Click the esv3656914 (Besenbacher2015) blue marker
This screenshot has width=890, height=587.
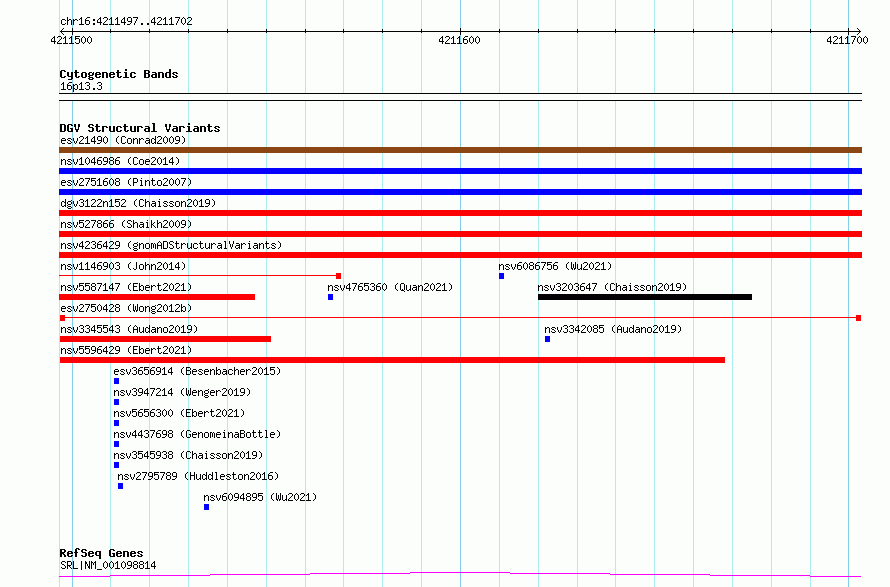116,381
